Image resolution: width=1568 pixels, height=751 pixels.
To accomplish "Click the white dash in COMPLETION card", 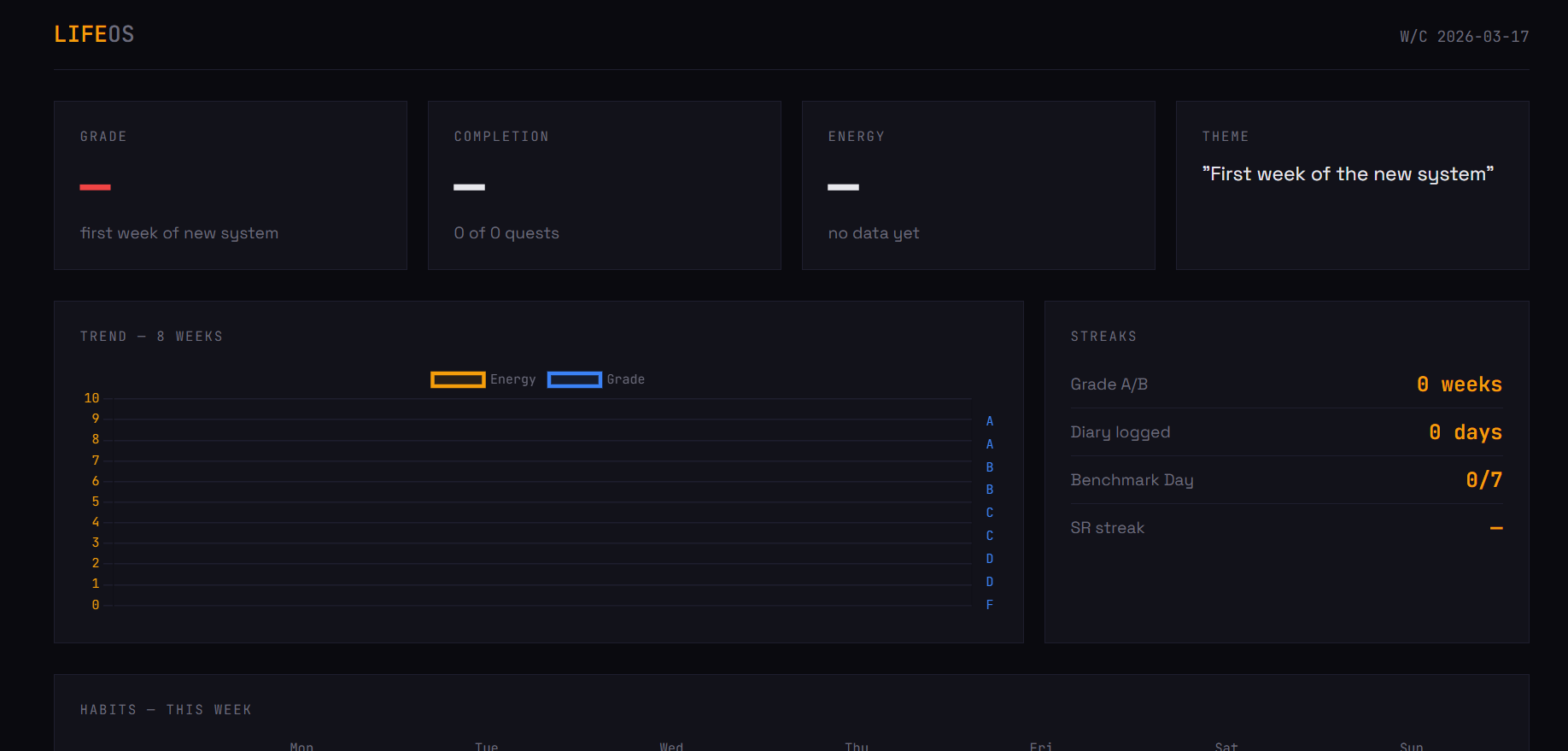I will pos(469,187).
